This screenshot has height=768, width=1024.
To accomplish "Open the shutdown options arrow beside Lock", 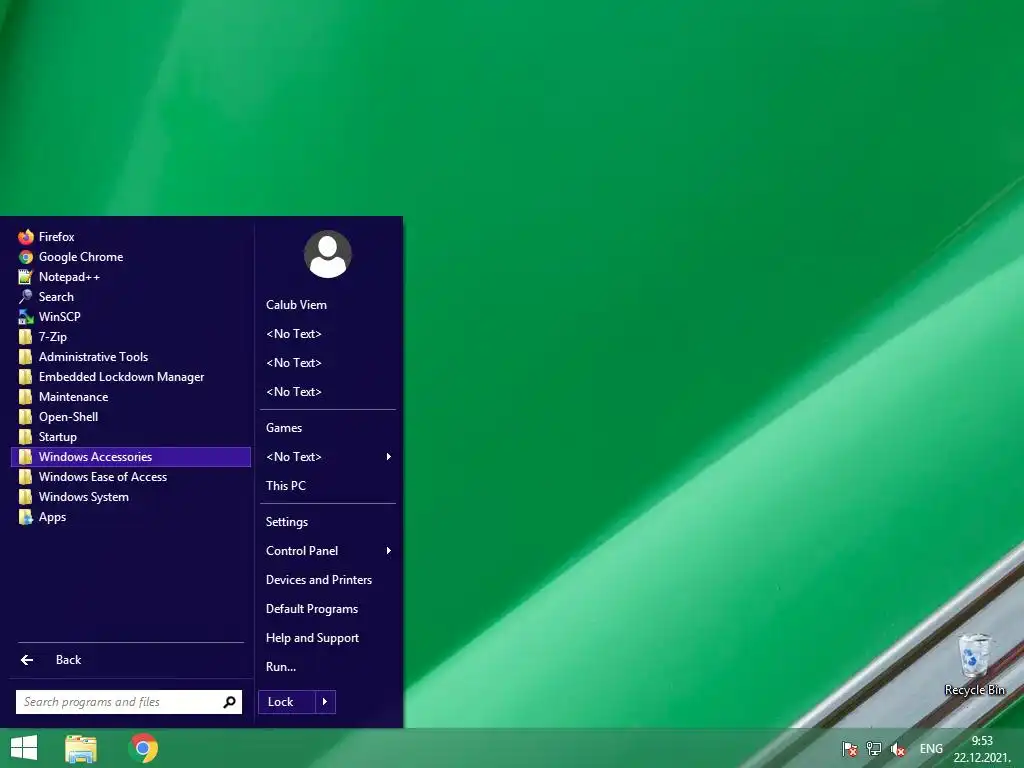I will [325, 702].
